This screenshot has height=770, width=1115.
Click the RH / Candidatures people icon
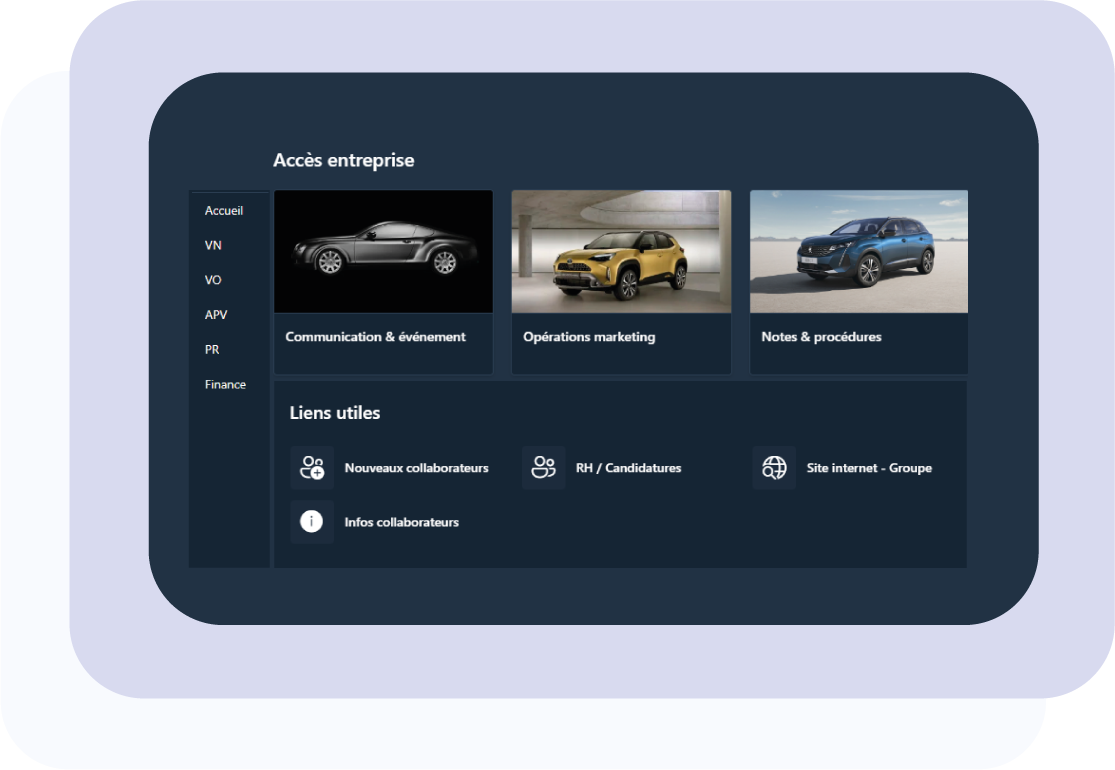[543, 468]
